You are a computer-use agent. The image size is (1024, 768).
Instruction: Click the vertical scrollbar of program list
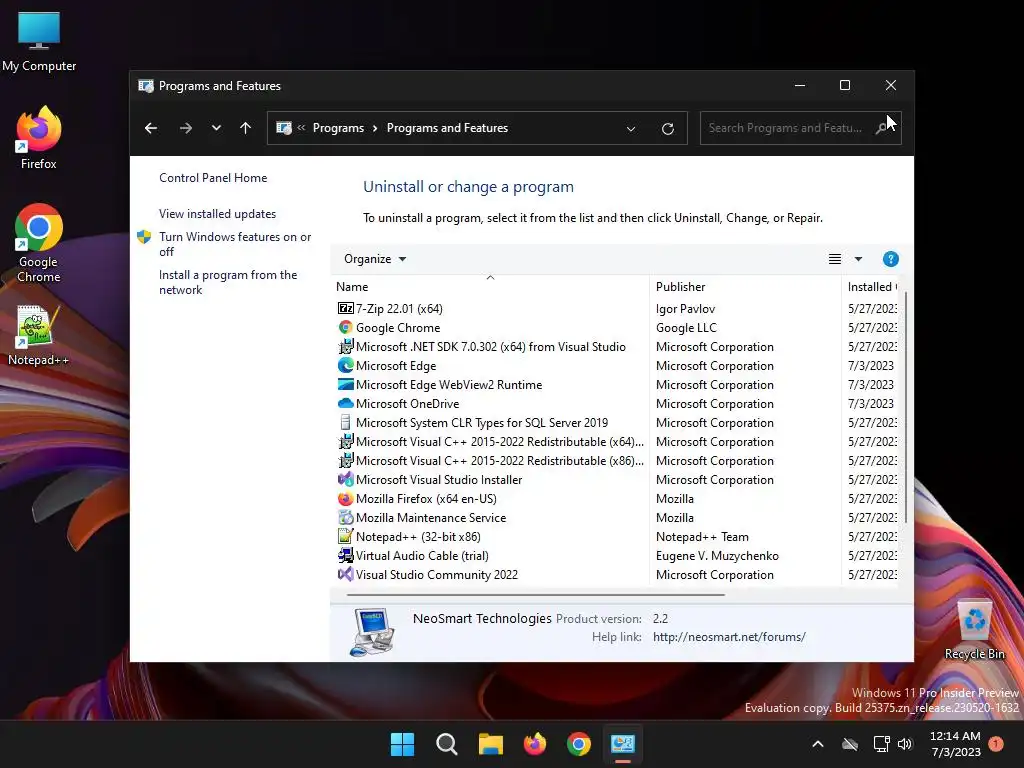pyautogui.click(x=906, y=409)
